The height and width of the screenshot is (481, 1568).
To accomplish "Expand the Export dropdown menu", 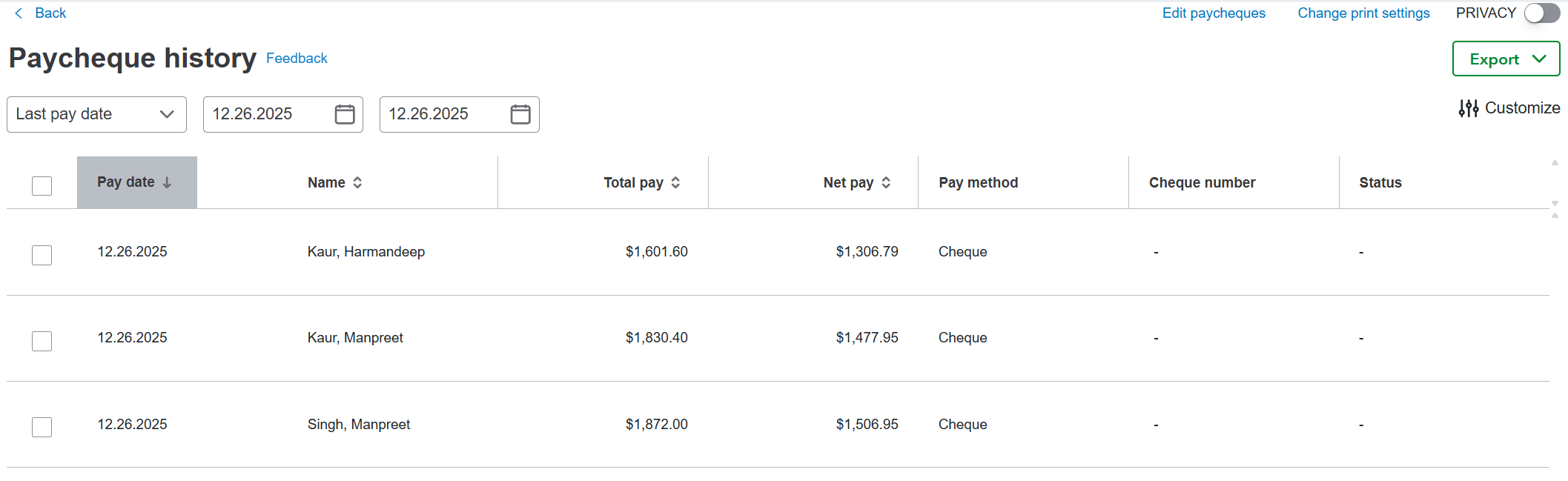I will click(1506, 59).
